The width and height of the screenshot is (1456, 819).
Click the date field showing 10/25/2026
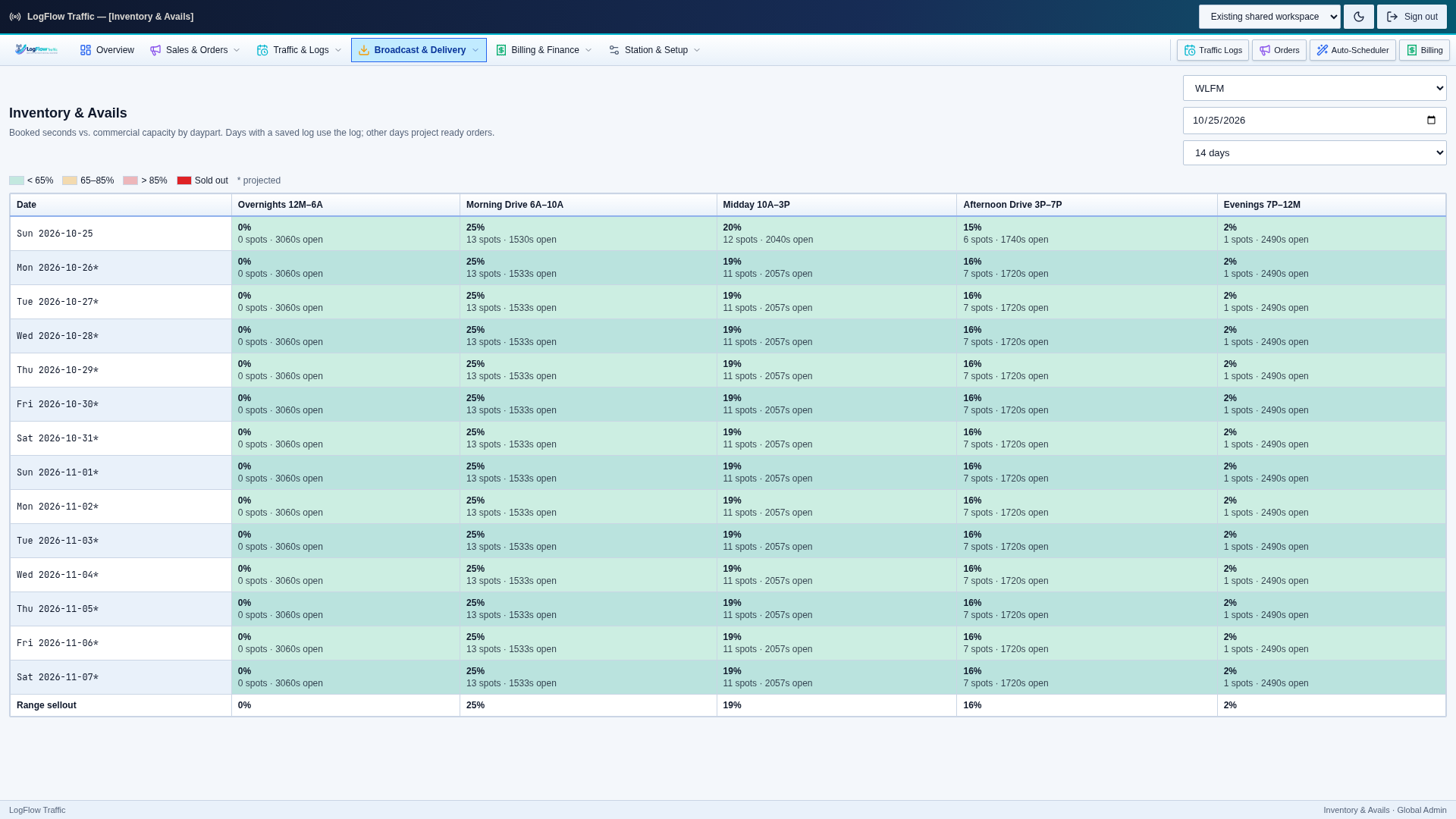[1315, 121]
